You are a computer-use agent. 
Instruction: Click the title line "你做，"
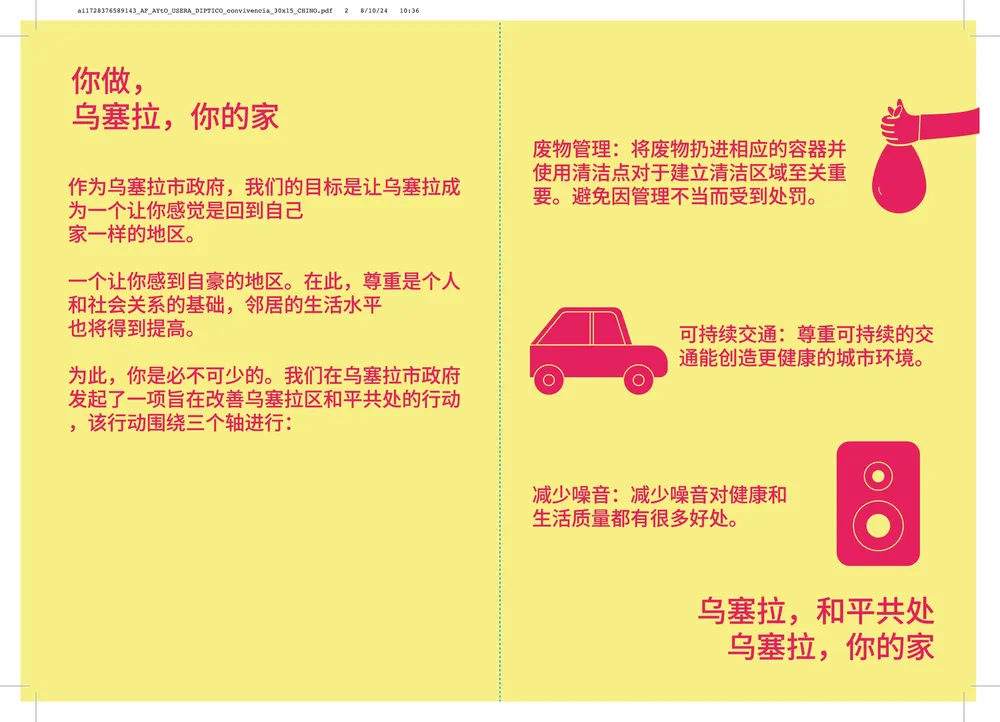point(114,81)
